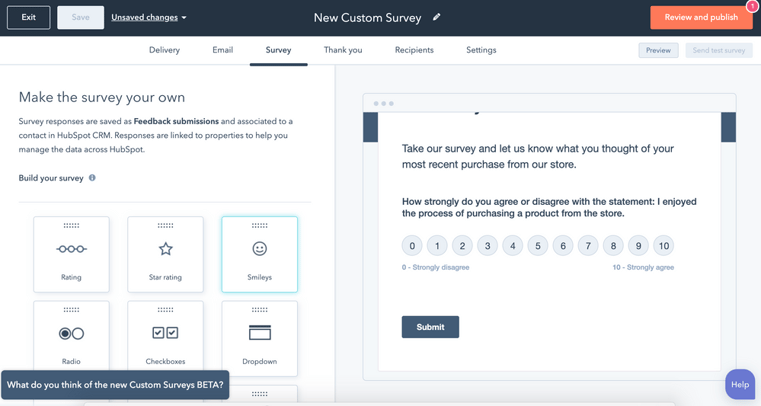Open the Help widget

click(x=740, y=384)
